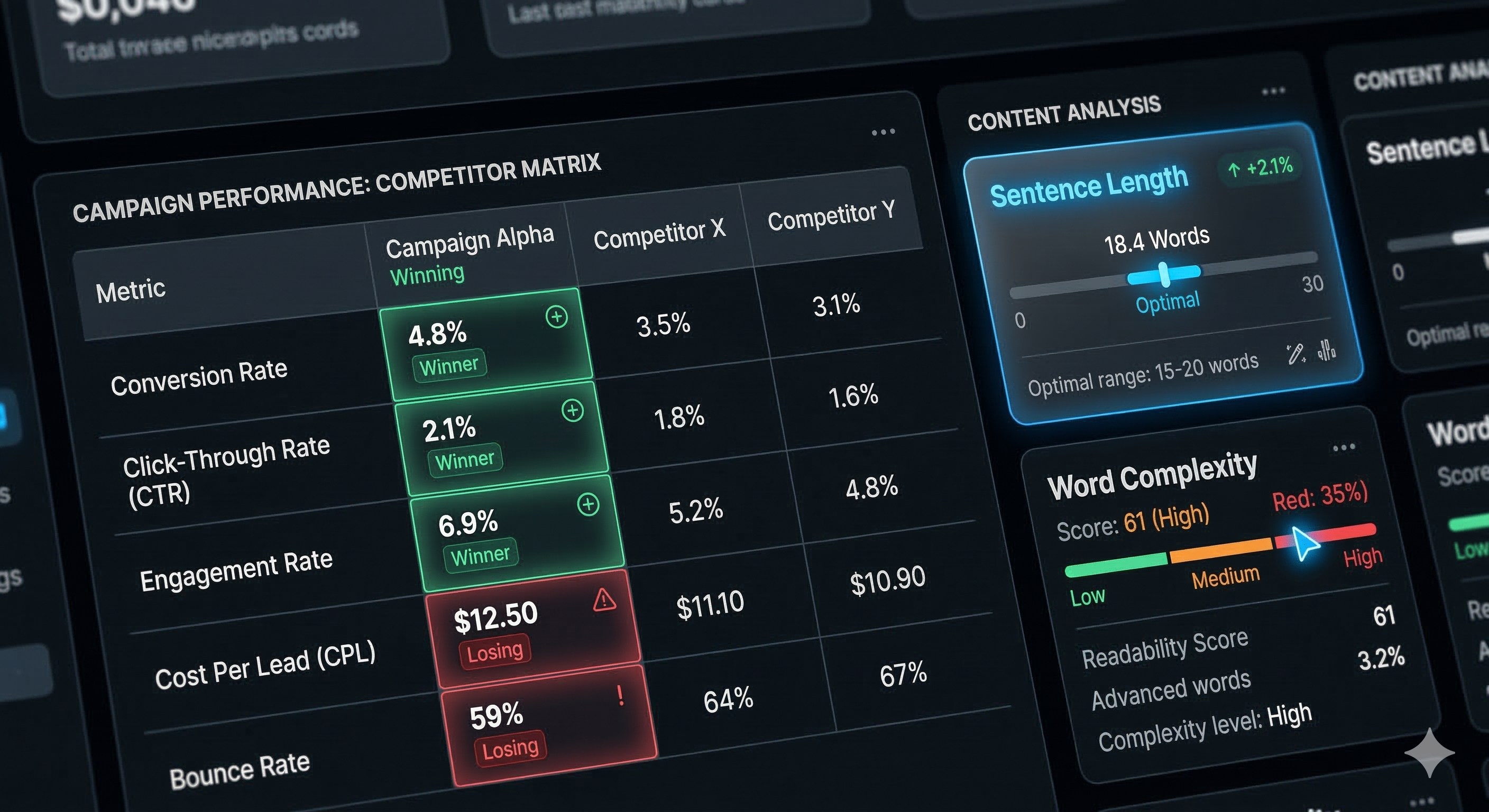
Task: Open Word Complexity three-dot menu
Action: point(1344,447)
